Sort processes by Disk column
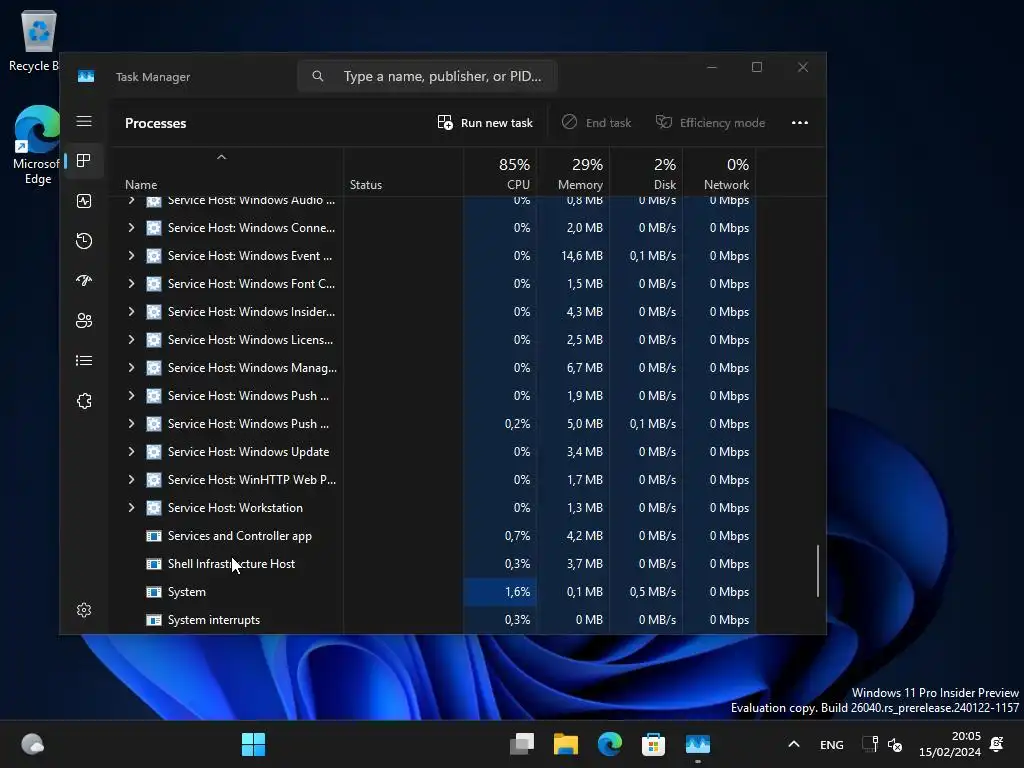Screen dimensions: 1024x768 tap(647, 172)
